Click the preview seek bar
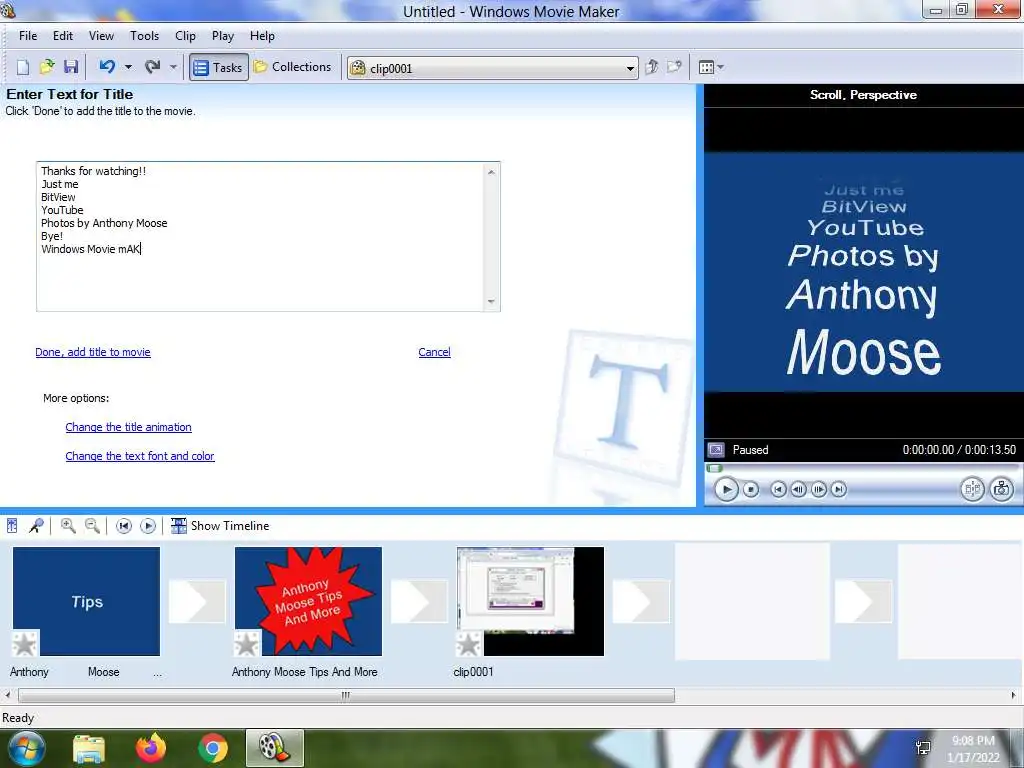The width and height of the screenshot is (1024, 768). coord(862,468)
